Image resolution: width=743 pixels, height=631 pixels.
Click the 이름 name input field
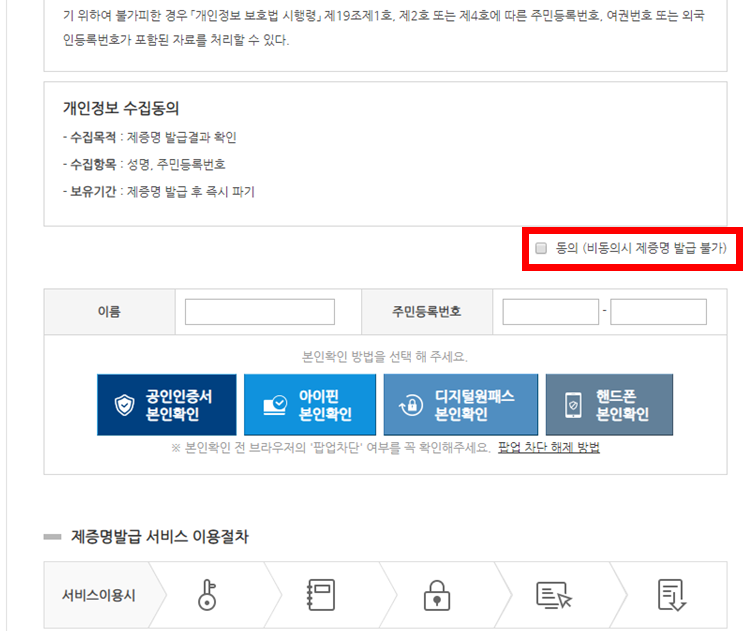coord(260,312)
